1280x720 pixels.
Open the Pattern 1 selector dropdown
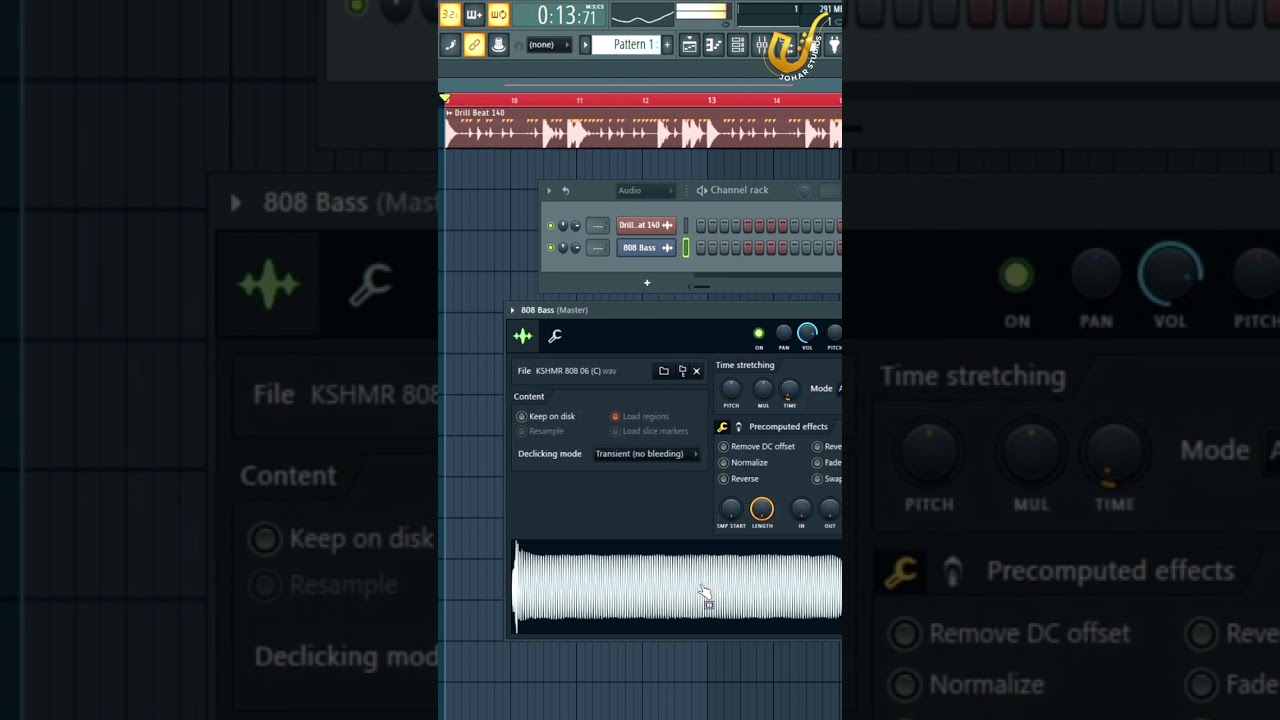(x=626, y=45)
